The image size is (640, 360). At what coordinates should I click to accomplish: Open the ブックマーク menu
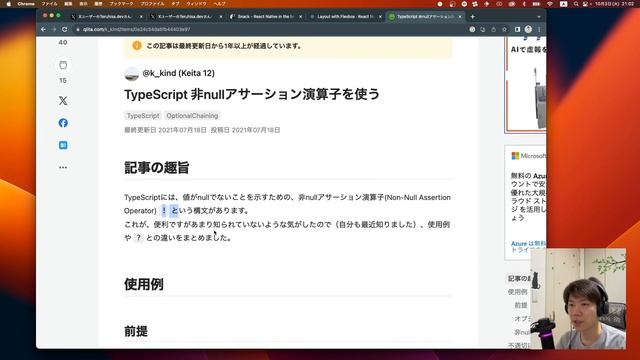[x=121, y=4]
